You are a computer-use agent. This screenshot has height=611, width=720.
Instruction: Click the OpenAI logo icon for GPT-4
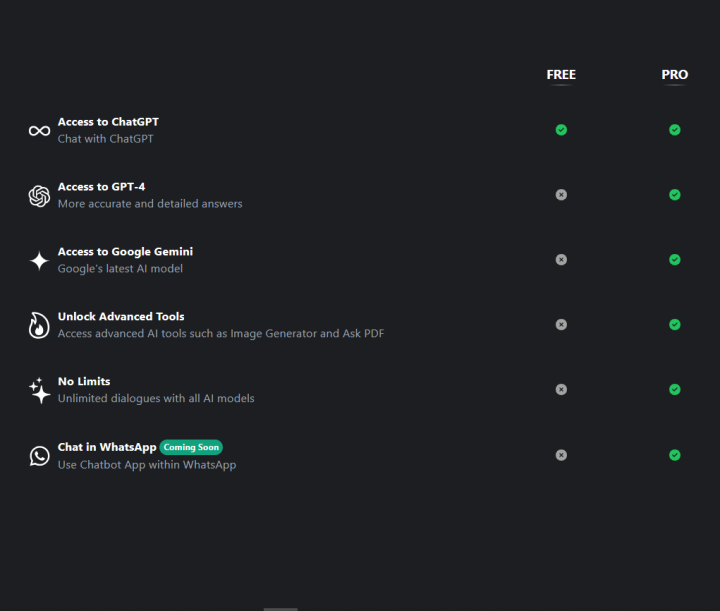pyautogui.click(x=39, y=196)
